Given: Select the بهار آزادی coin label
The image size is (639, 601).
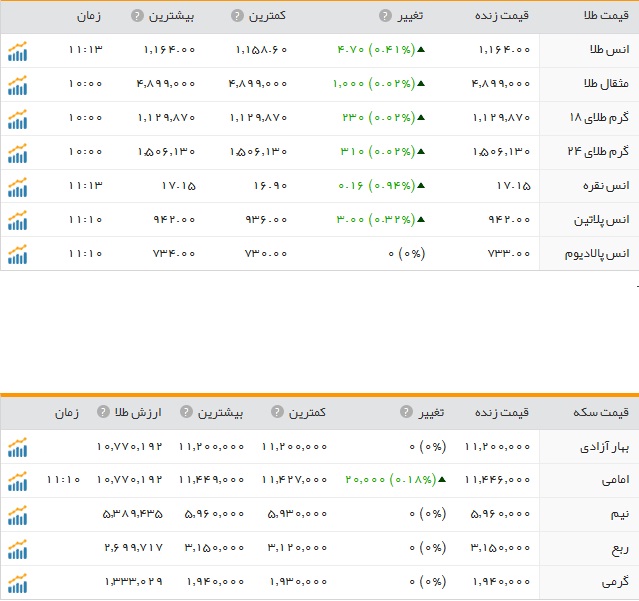Looking at the screenshot, I should (x=604, y=447).
